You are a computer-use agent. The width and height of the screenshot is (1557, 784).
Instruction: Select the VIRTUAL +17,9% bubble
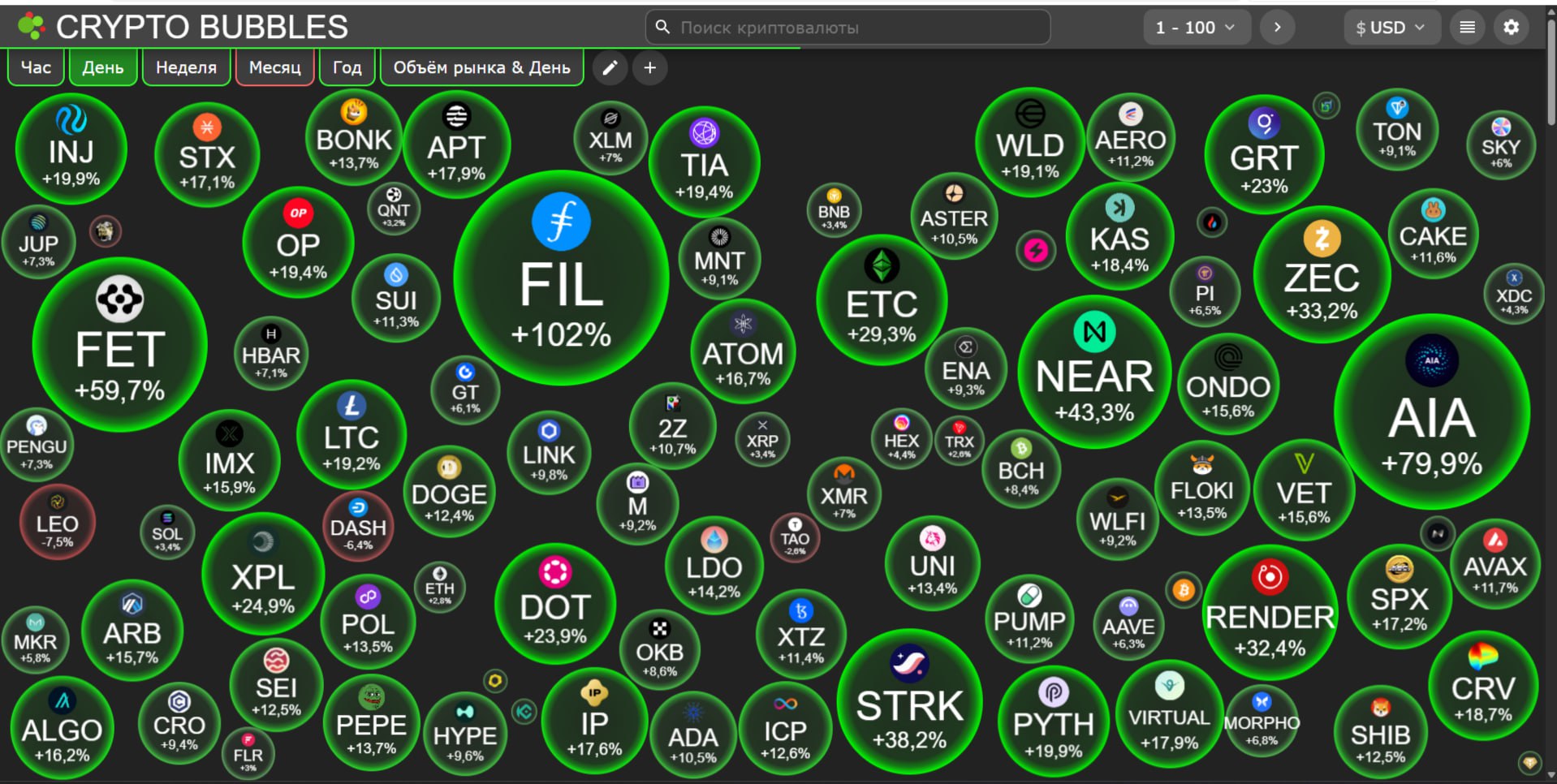tap(1169, 714)
